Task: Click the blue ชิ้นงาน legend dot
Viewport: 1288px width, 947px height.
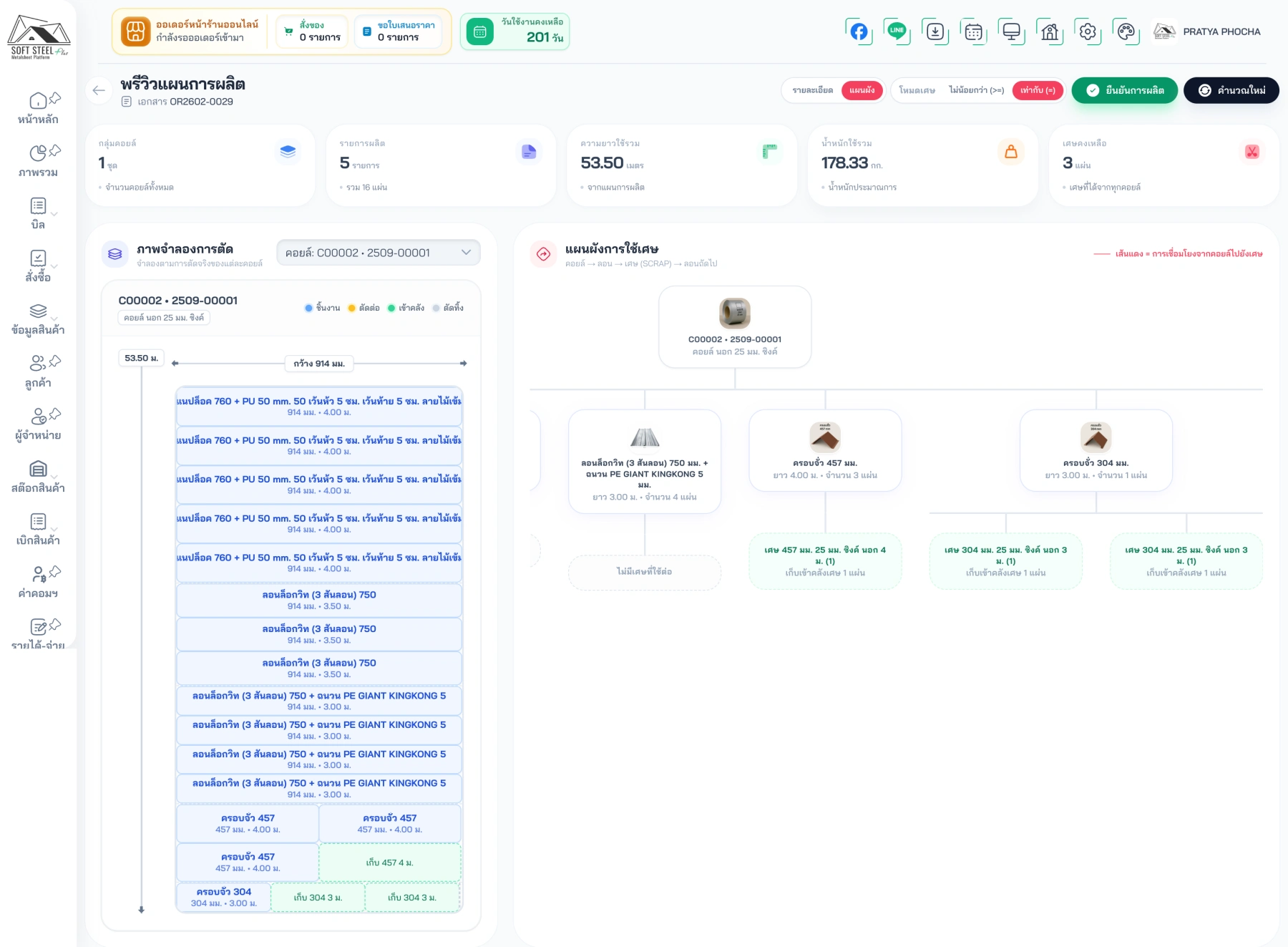Action: [x=309, y=308]
